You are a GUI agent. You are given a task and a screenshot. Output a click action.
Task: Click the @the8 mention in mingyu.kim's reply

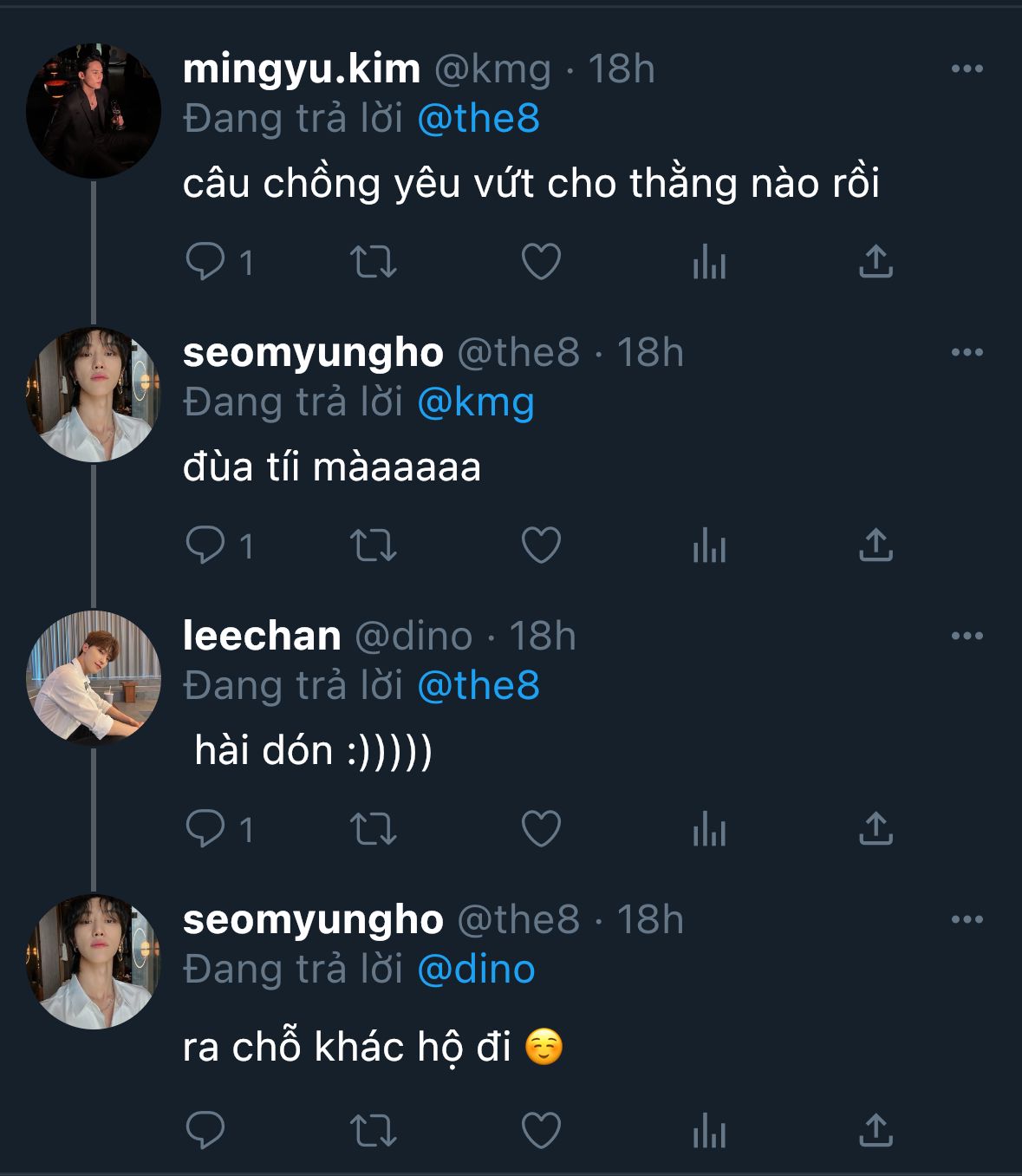(478, 119)
